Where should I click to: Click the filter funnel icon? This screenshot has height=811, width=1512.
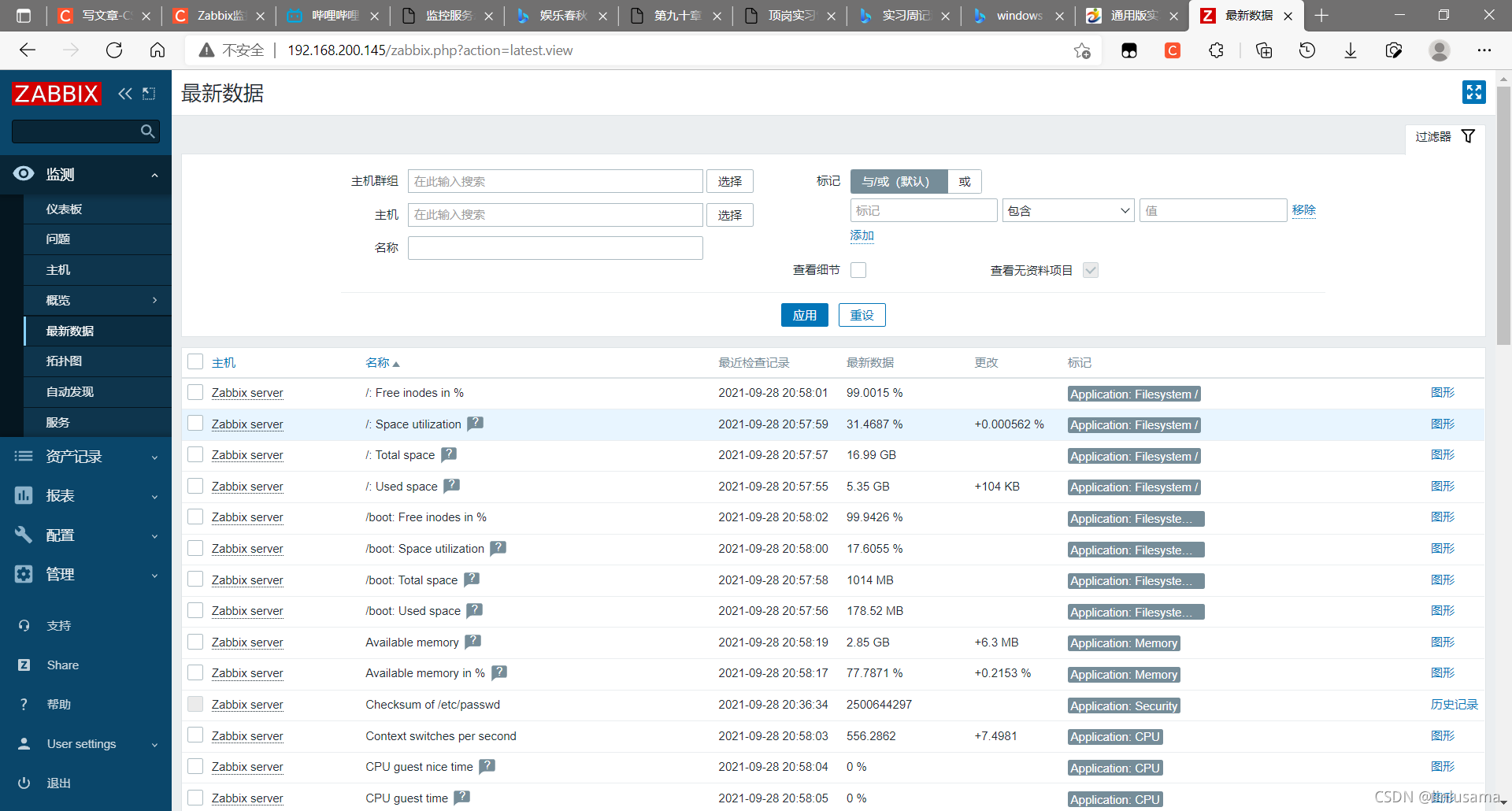click(1468, 136)
